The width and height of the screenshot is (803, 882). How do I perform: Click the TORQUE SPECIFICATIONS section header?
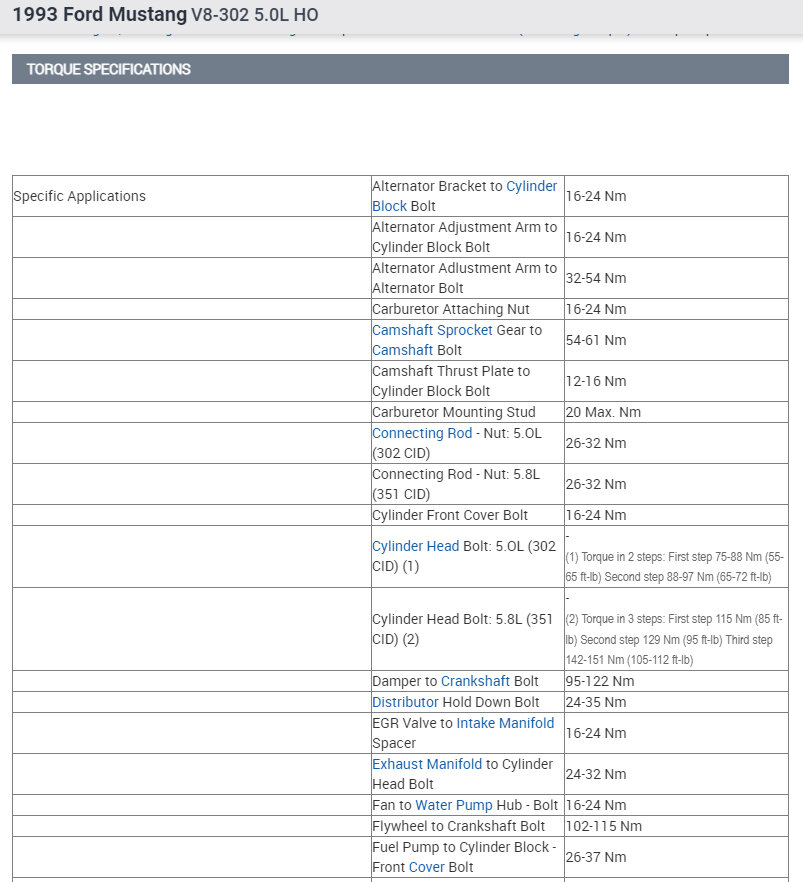click(x=109, y=69)
